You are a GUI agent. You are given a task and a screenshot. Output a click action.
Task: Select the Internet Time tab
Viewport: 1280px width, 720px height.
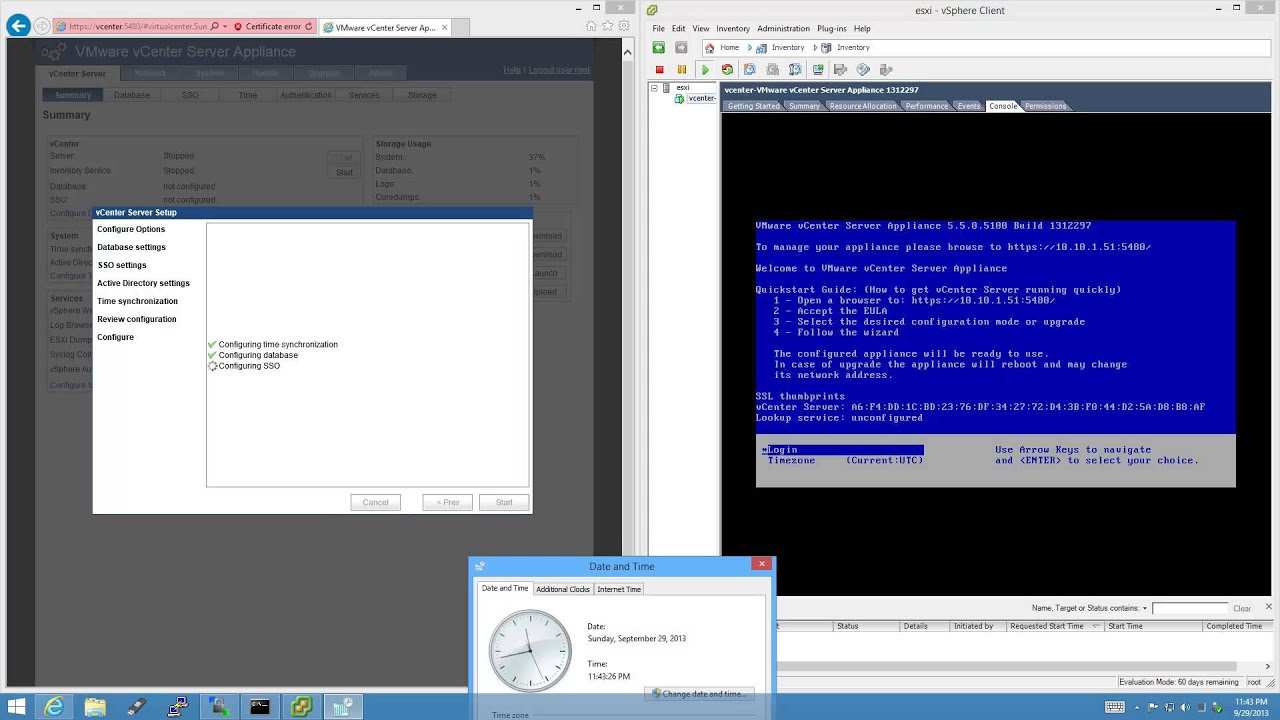[x=619, y=589]
